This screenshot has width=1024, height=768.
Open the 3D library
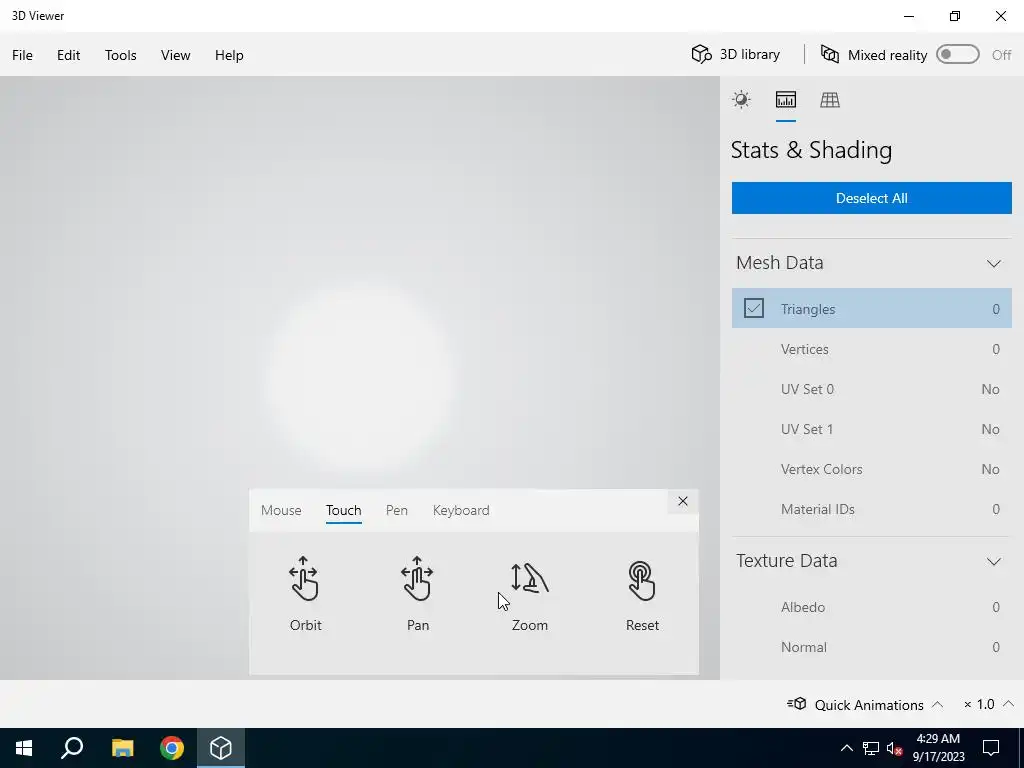[x=736, y=54]
